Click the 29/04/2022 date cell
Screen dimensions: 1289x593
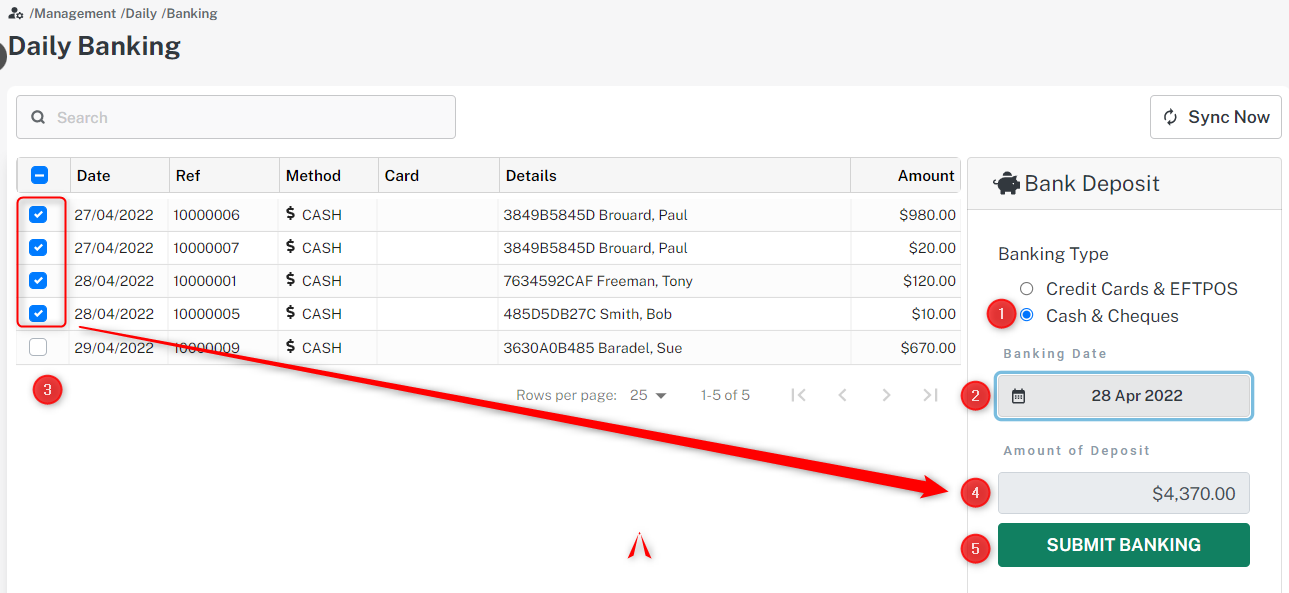[x=114, y=348]
